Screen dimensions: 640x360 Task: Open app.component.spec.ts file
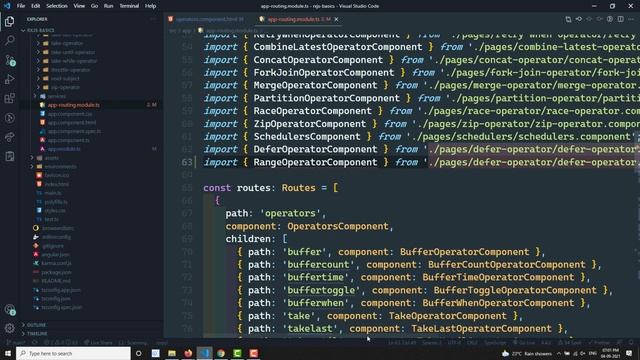pos(74,131)
